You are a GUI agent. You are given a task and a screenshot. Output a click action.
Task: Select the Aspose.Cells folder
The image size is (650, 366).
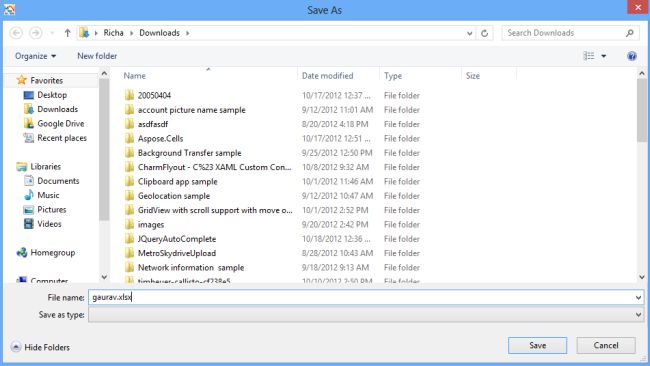click(x=160, y=138)
